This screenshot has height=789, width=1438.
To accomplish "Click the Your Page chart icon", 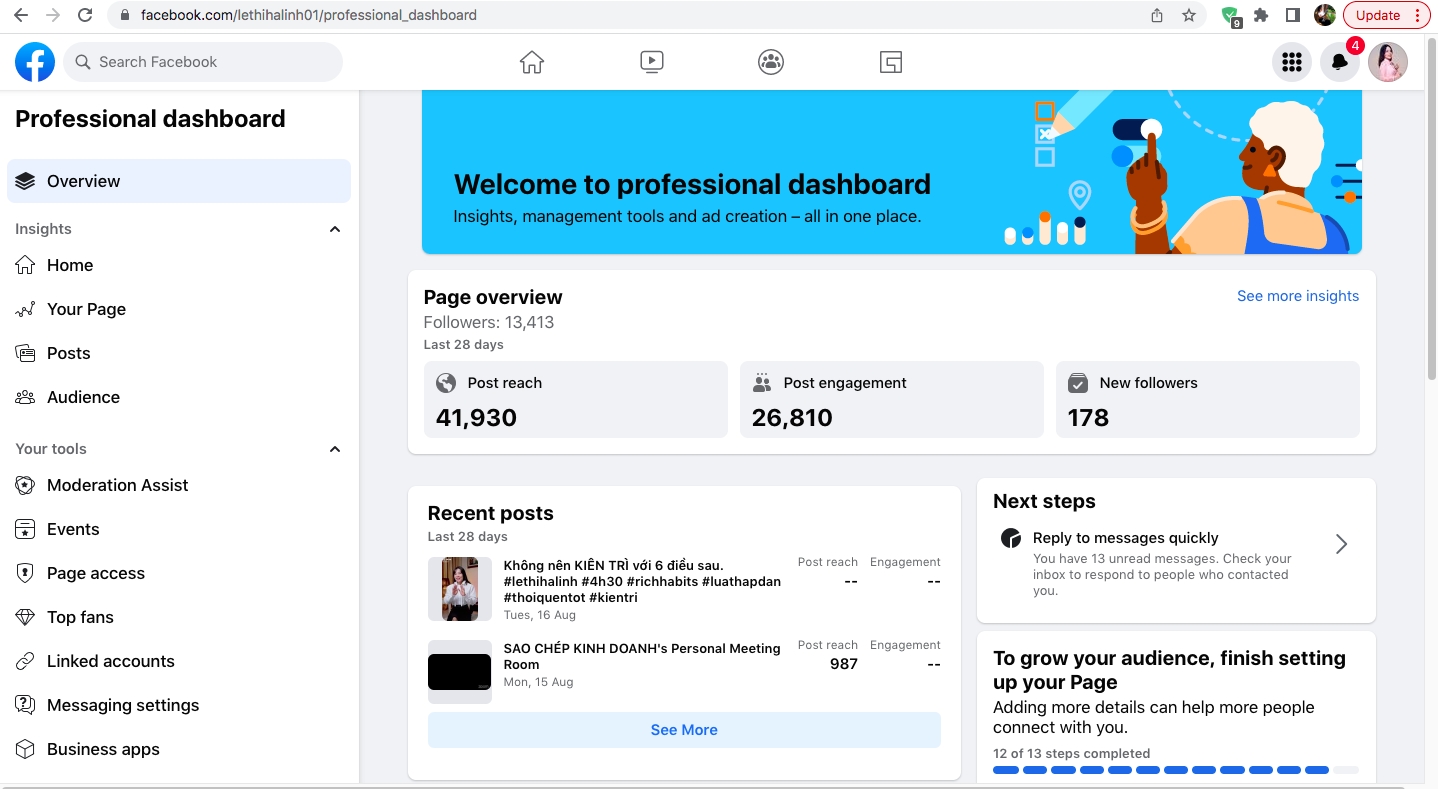I will [x=25, y=309].
